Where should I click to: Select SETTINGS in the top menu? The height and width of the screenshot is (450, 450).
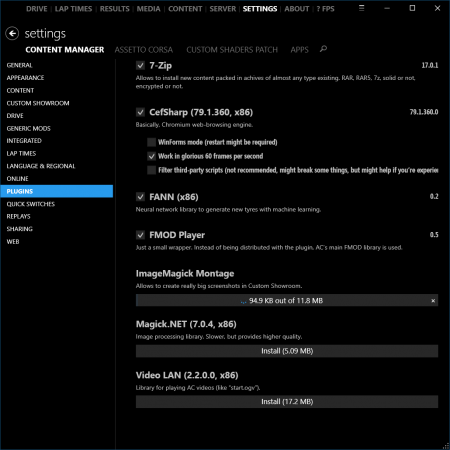260,9
